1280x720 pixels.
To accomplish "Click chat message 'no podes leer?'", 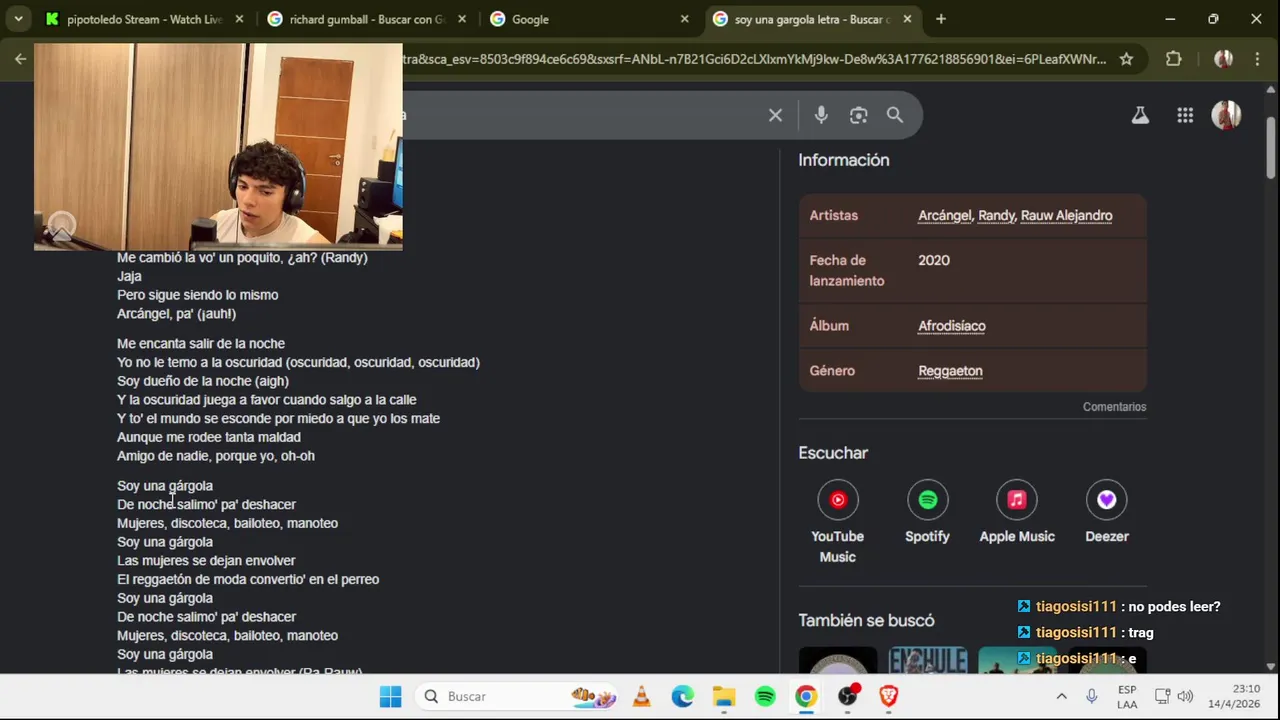I will tap(1174, 606).
